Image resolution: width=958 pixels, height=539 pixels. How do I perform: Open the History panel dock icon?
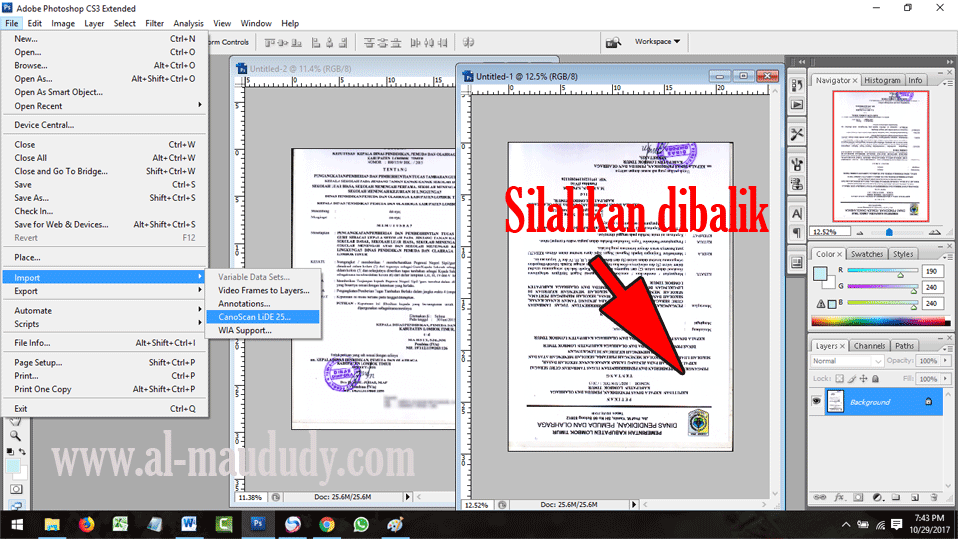pos(797,86)
